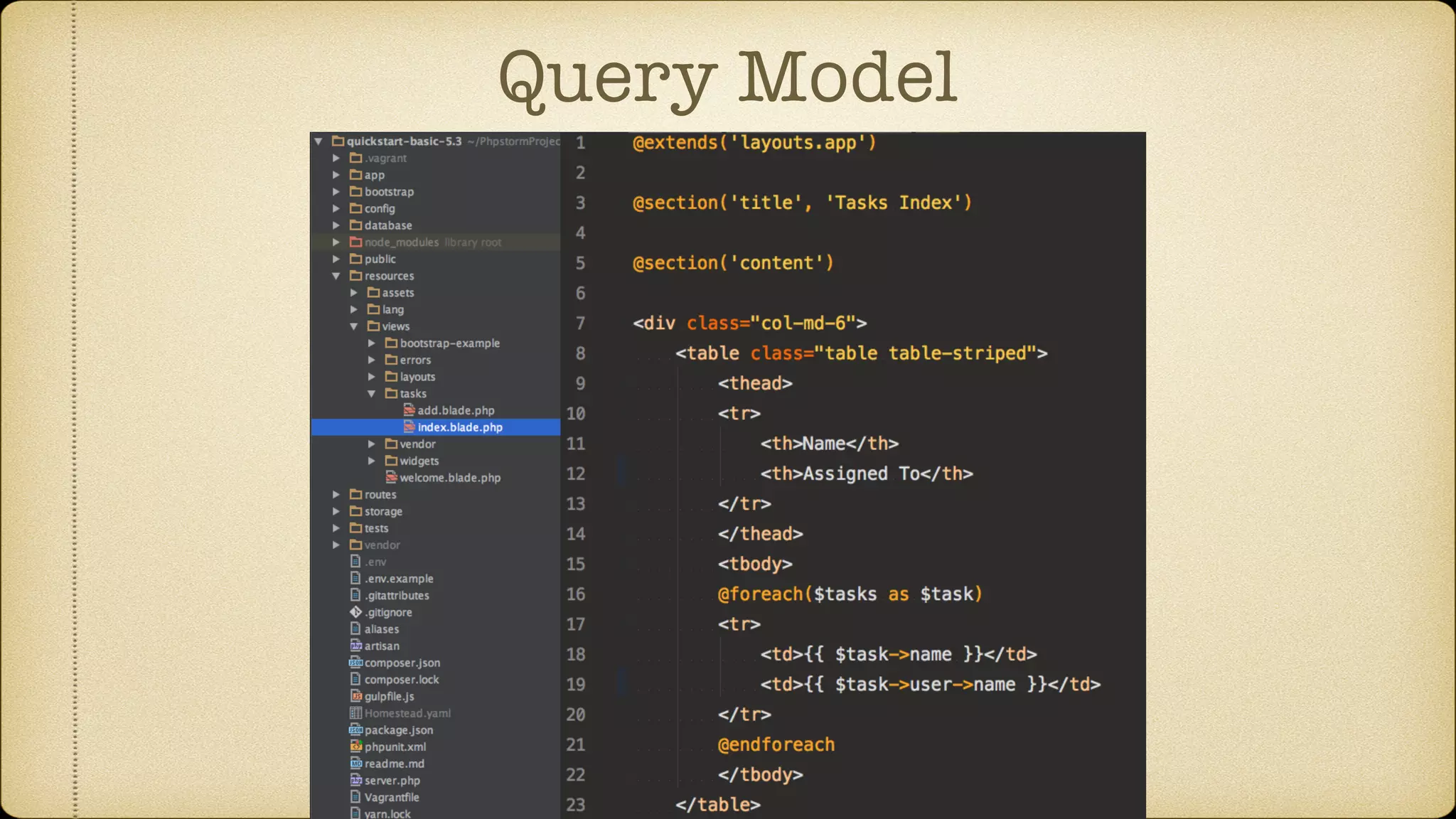Click the closing </tbody> tag

(x=760, y=774)
